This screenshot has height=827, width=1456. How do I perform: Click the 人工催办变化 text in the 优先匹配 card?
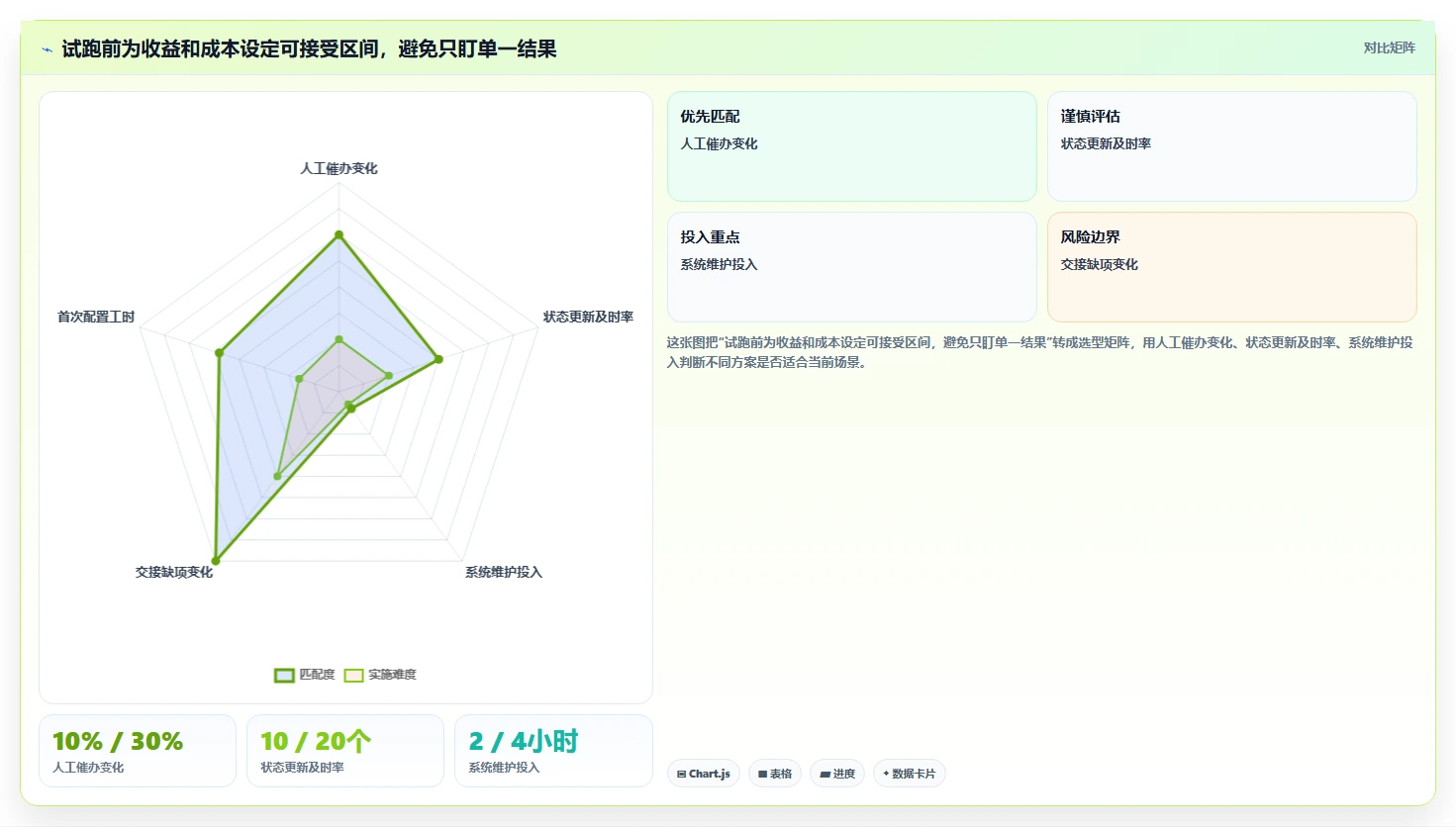pyautogui.click(x=719, y=143)
